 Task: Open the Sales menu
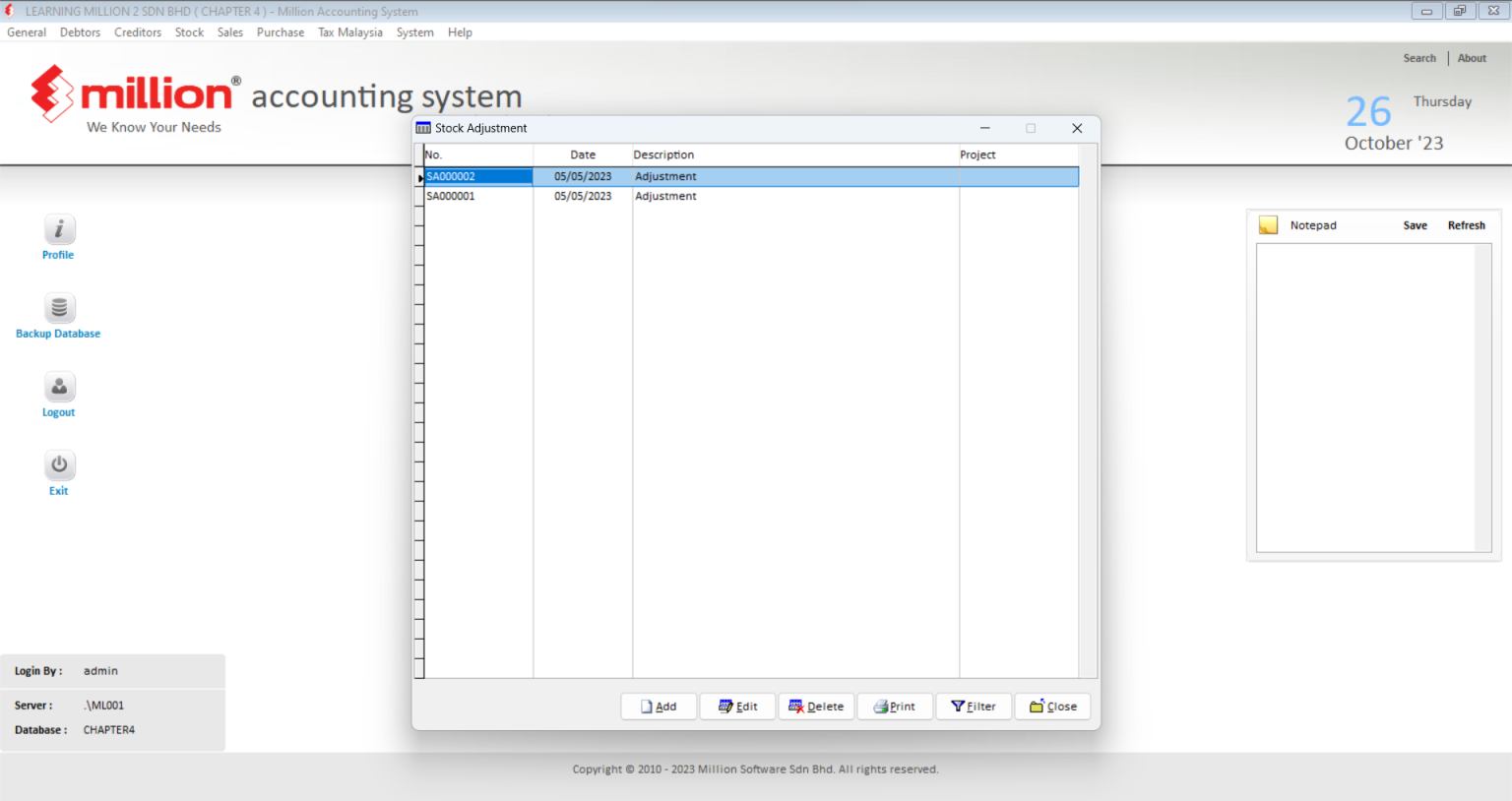[230, 32]
